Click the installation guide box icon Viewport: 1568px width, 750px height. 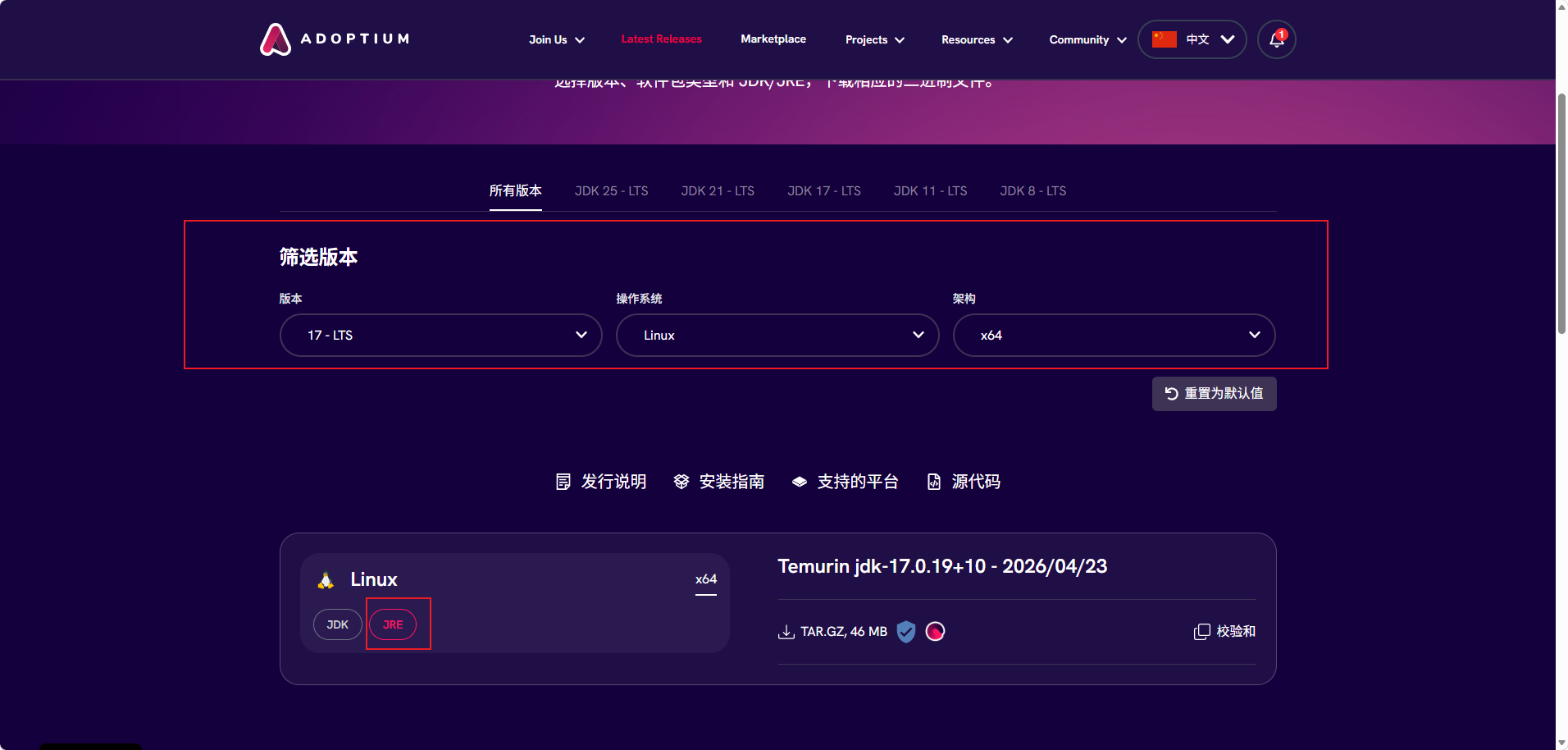pyautogui.click(x=681, y=482)
